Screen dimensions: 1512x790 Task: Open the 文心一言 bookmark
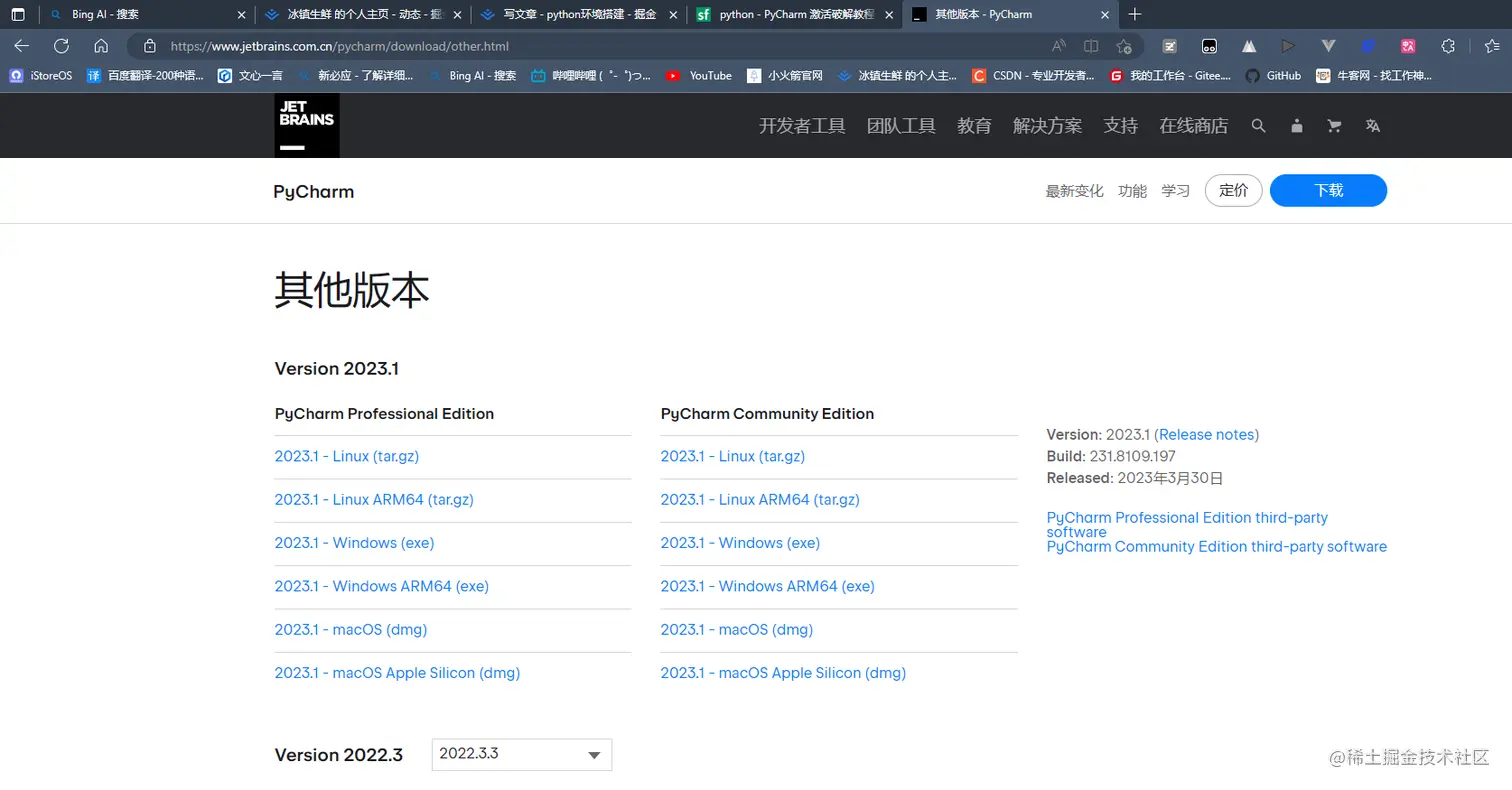click(250, 75)
